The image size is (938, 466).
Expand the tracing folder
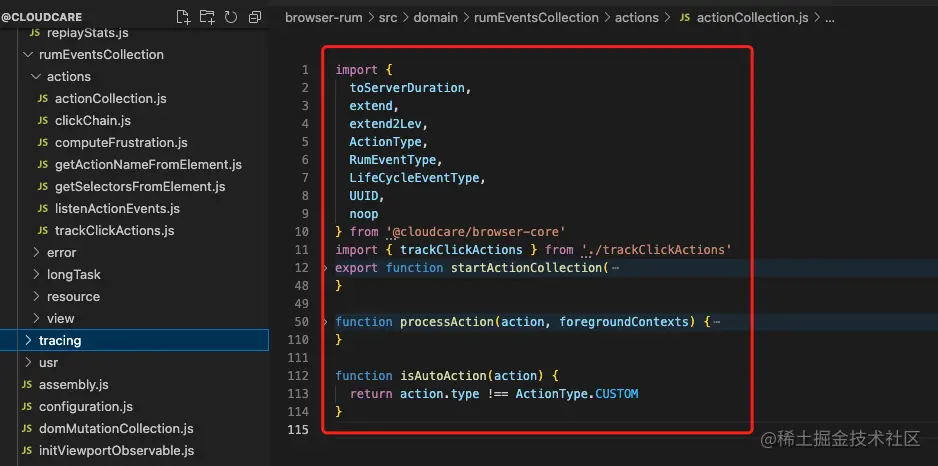(28, 340)
